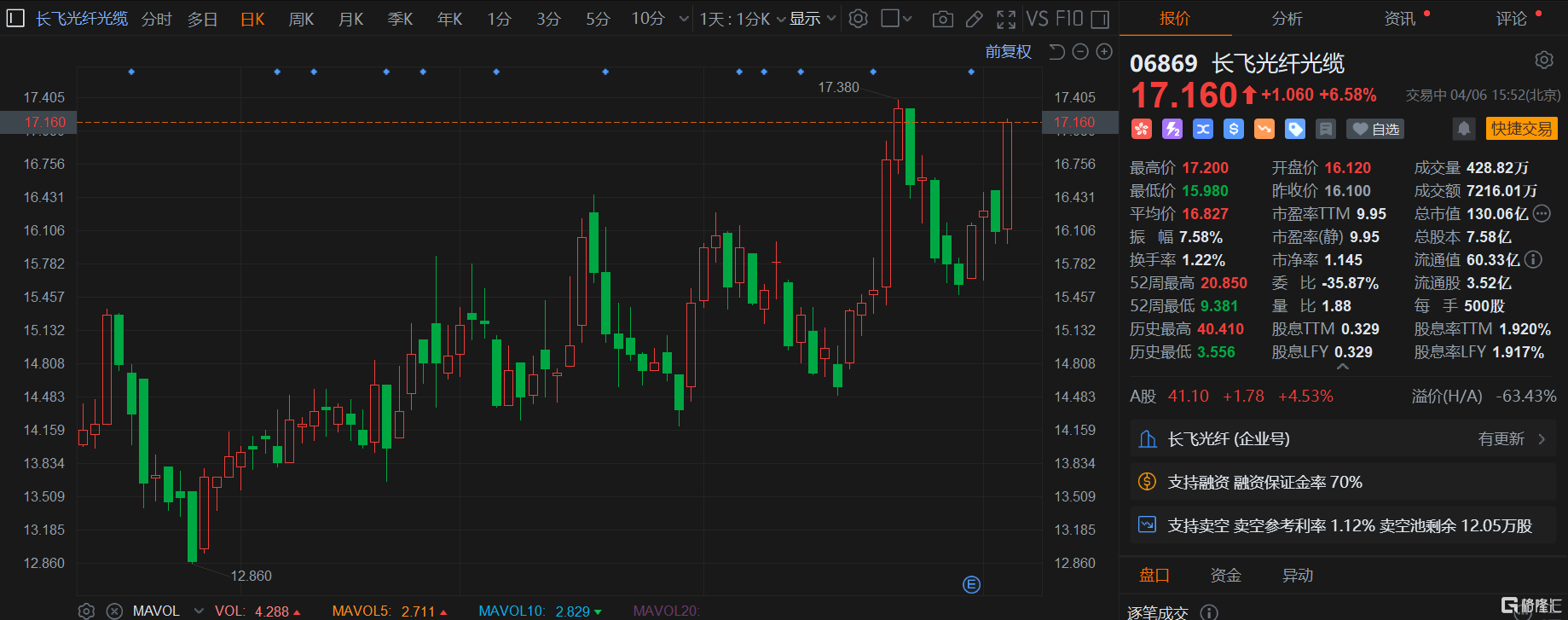Image resolution: width=1568 pixels, height=620 pixels.
Task: Click info icon beside 流通值
Action: tap(1533, 259)
